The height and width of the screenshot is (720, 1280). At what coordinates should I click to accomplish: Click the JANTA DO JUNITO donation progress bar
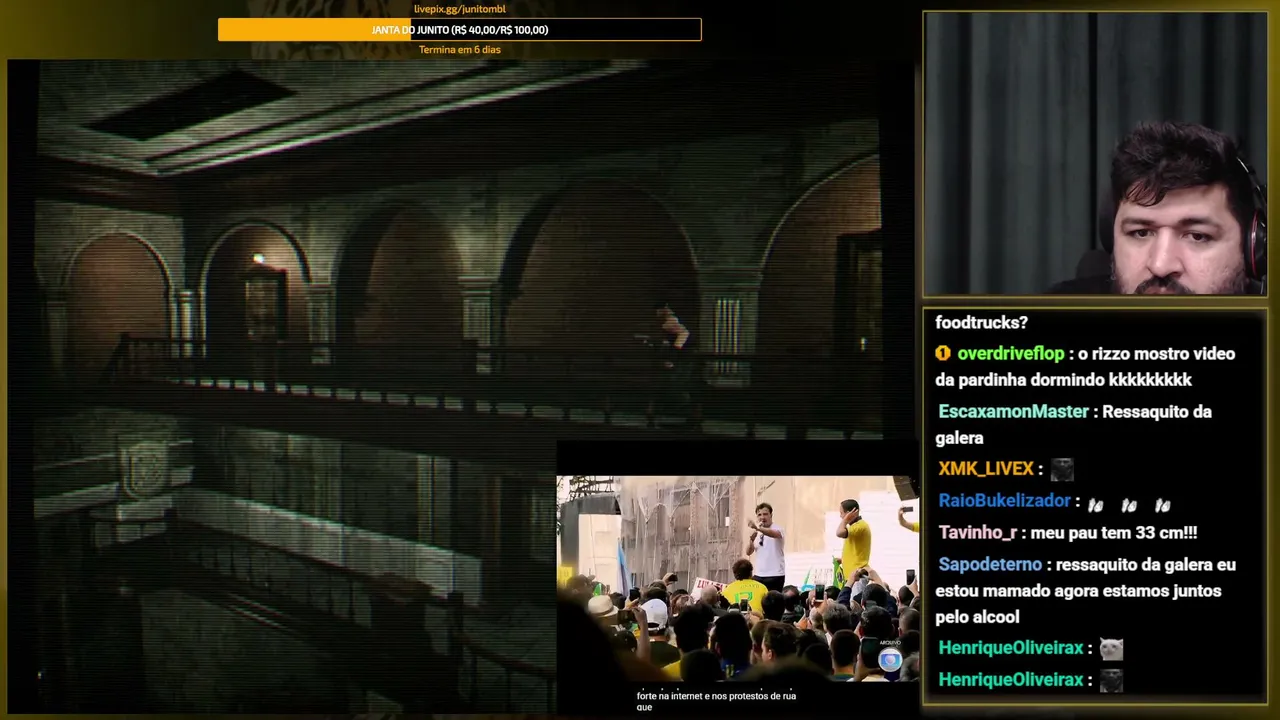click(x=460, y=30)
